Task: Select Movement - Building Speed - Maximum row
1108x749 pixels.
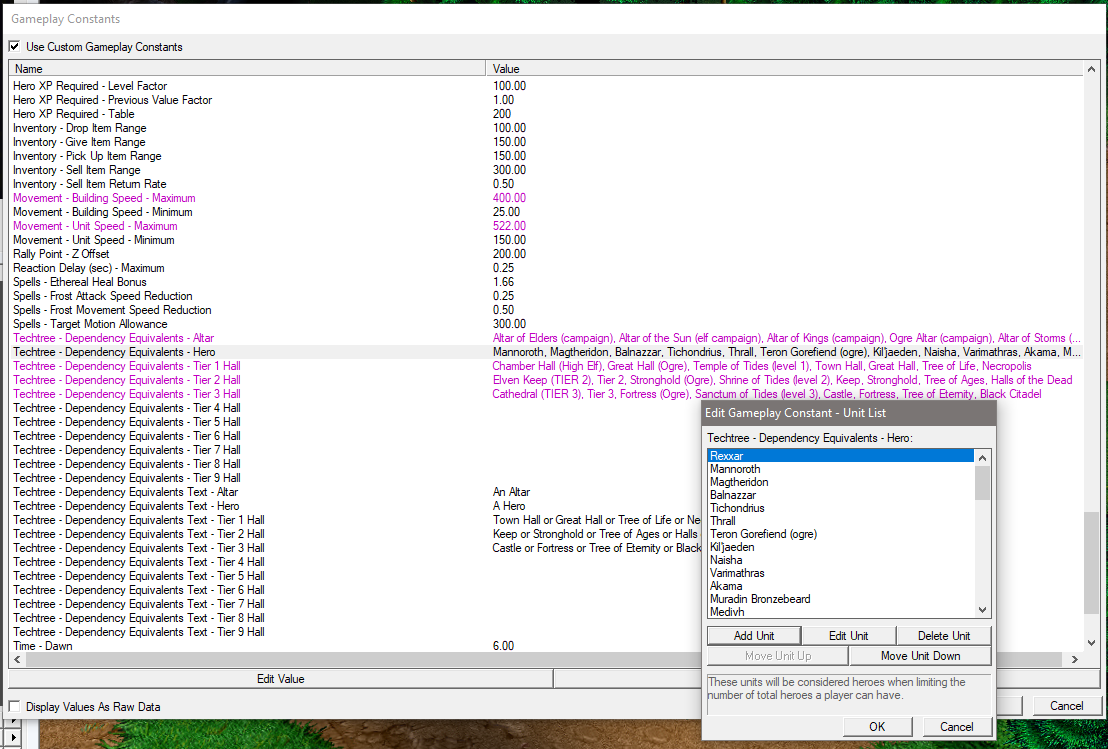Action: [x=546, y=198]
